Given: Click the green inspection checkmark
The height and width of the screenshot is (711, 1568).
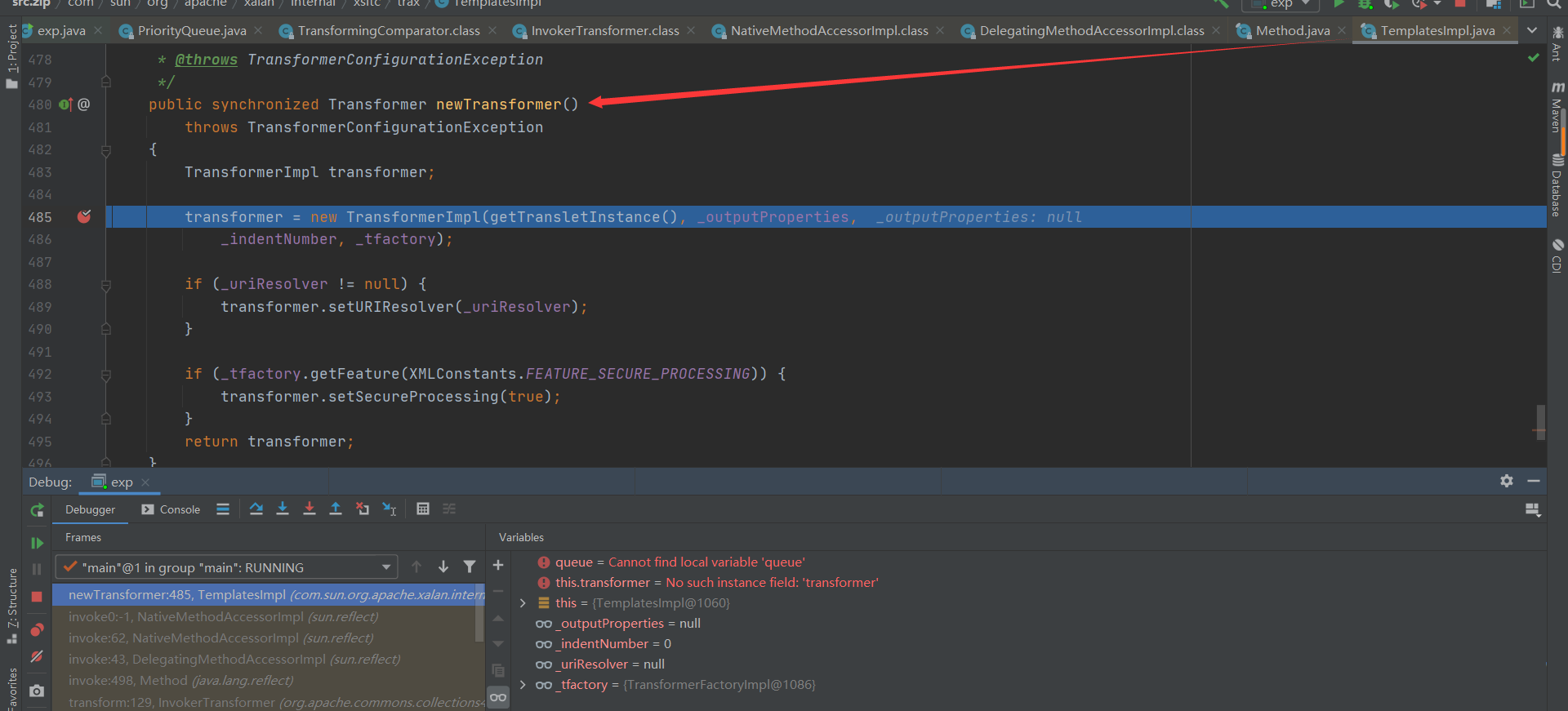Looking at the screenshot, I should [1534, 58].
